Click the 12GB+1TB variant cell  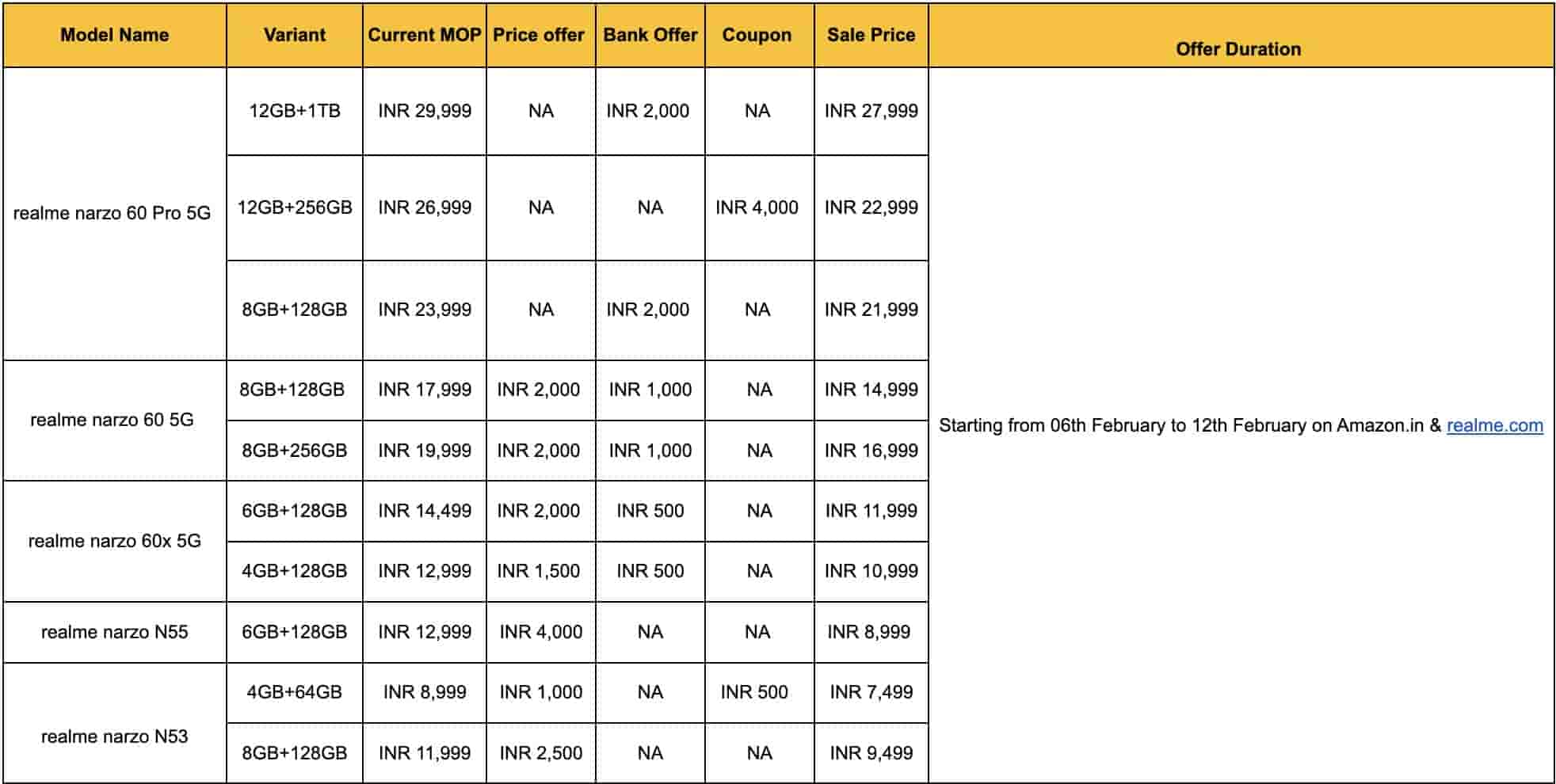[295, 111]
